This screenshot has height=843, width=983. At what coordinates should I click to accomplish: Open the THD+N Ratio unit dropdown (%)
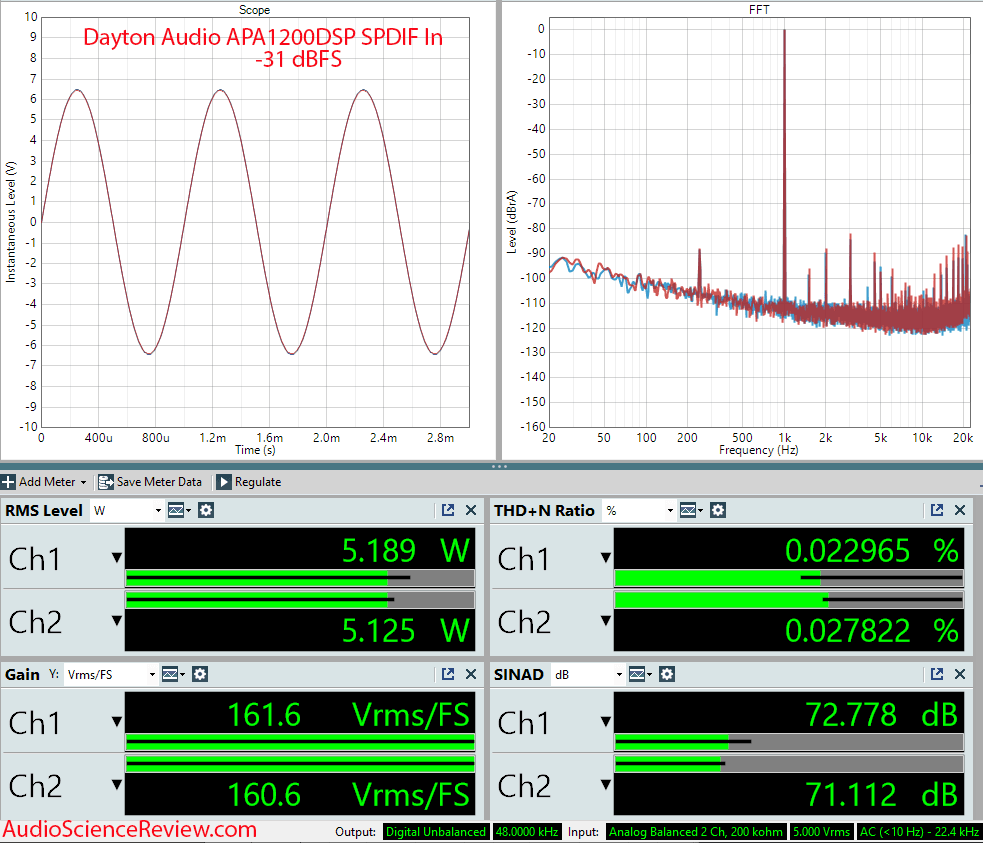pyautogui.click(x=639, y=511)
